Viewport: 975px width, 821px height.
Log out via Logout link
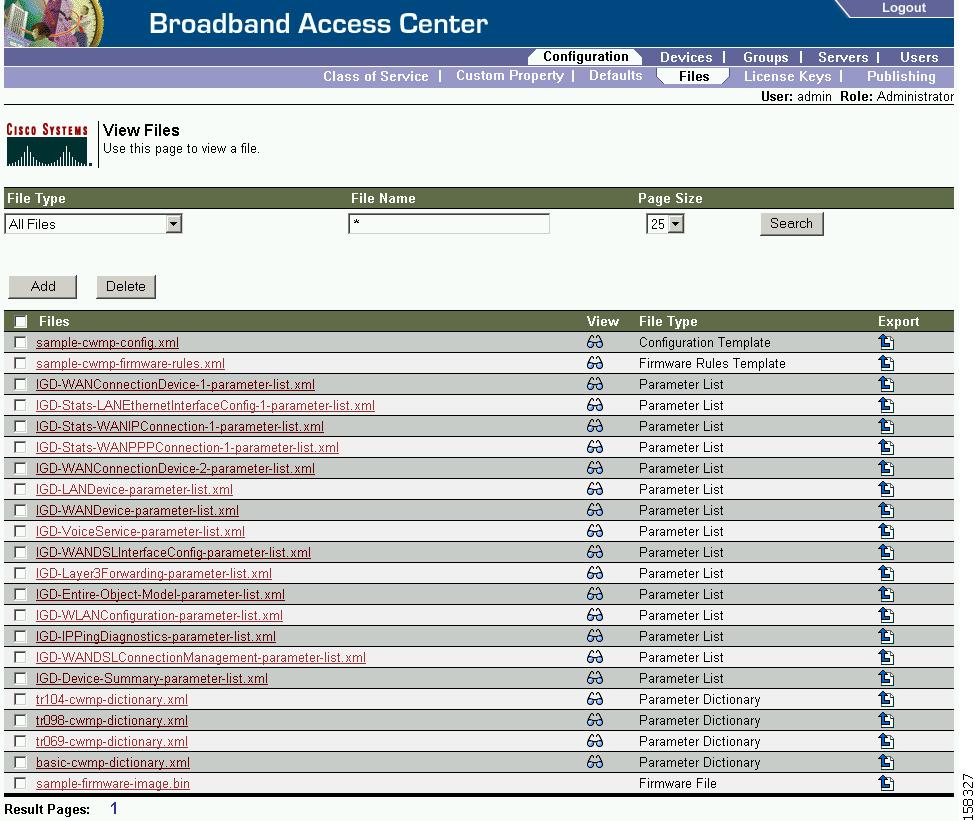tap(903, 8)
